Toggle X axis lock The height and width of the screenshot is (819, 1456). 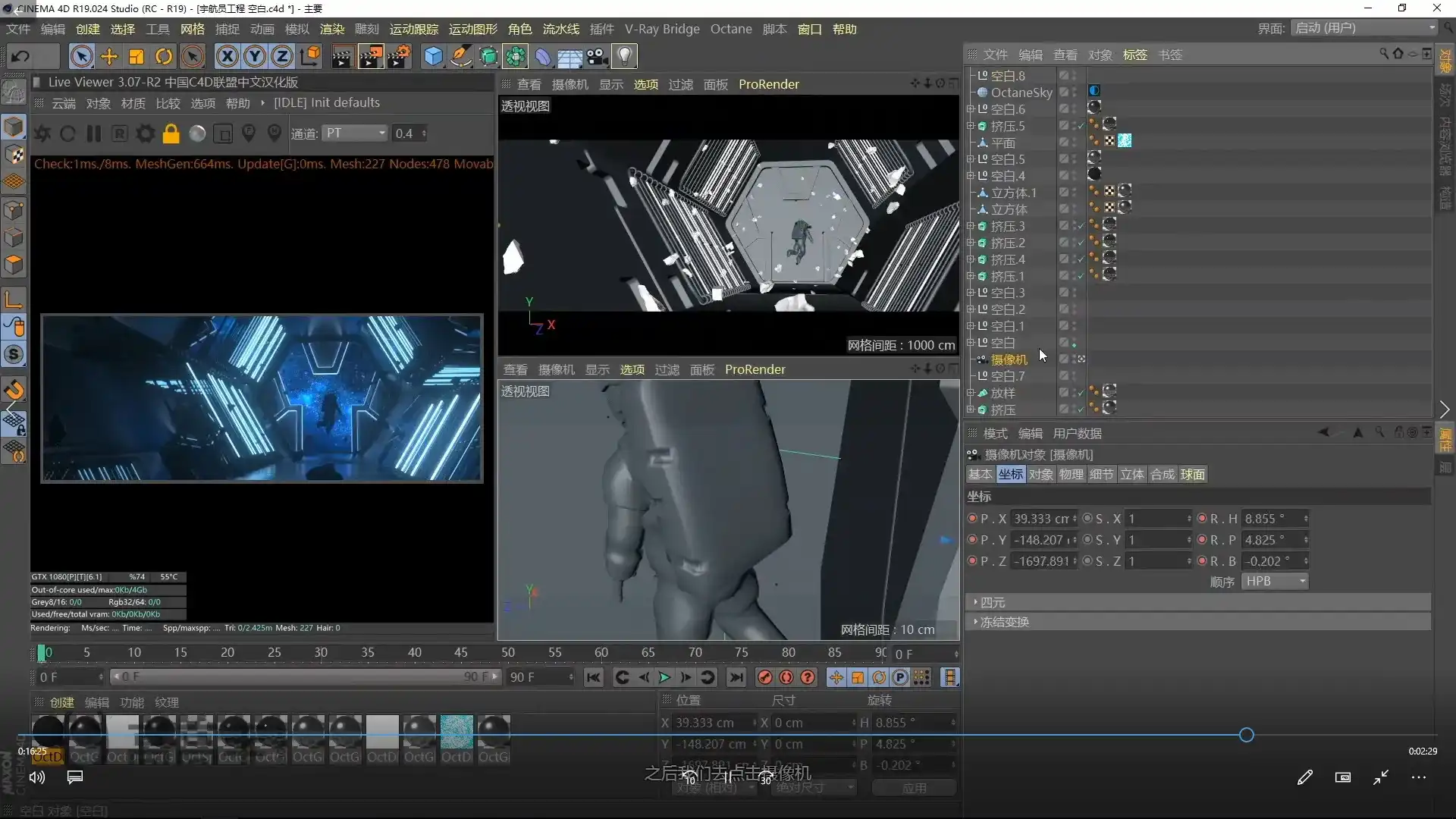[227, 56]
